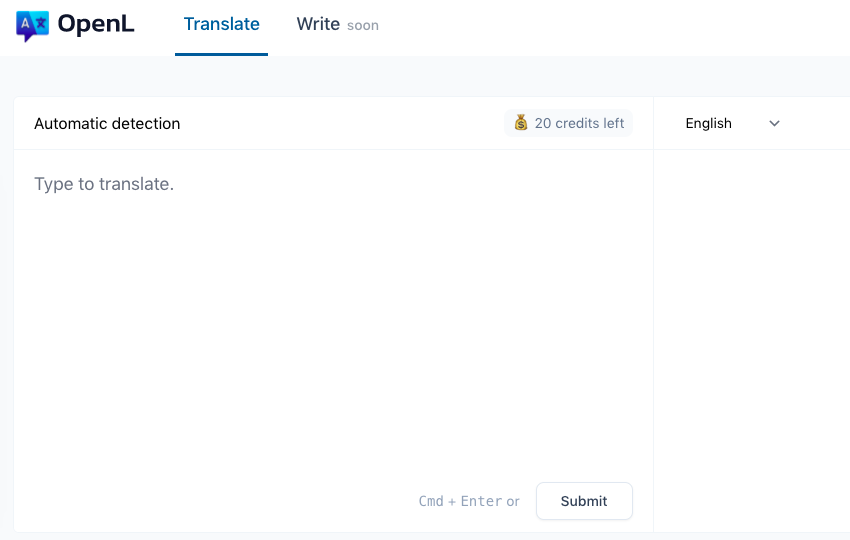Viewport: 850px width, 540px height.
Task: Click the 'Enter' key hint text
Action: (x=481, y=501)
